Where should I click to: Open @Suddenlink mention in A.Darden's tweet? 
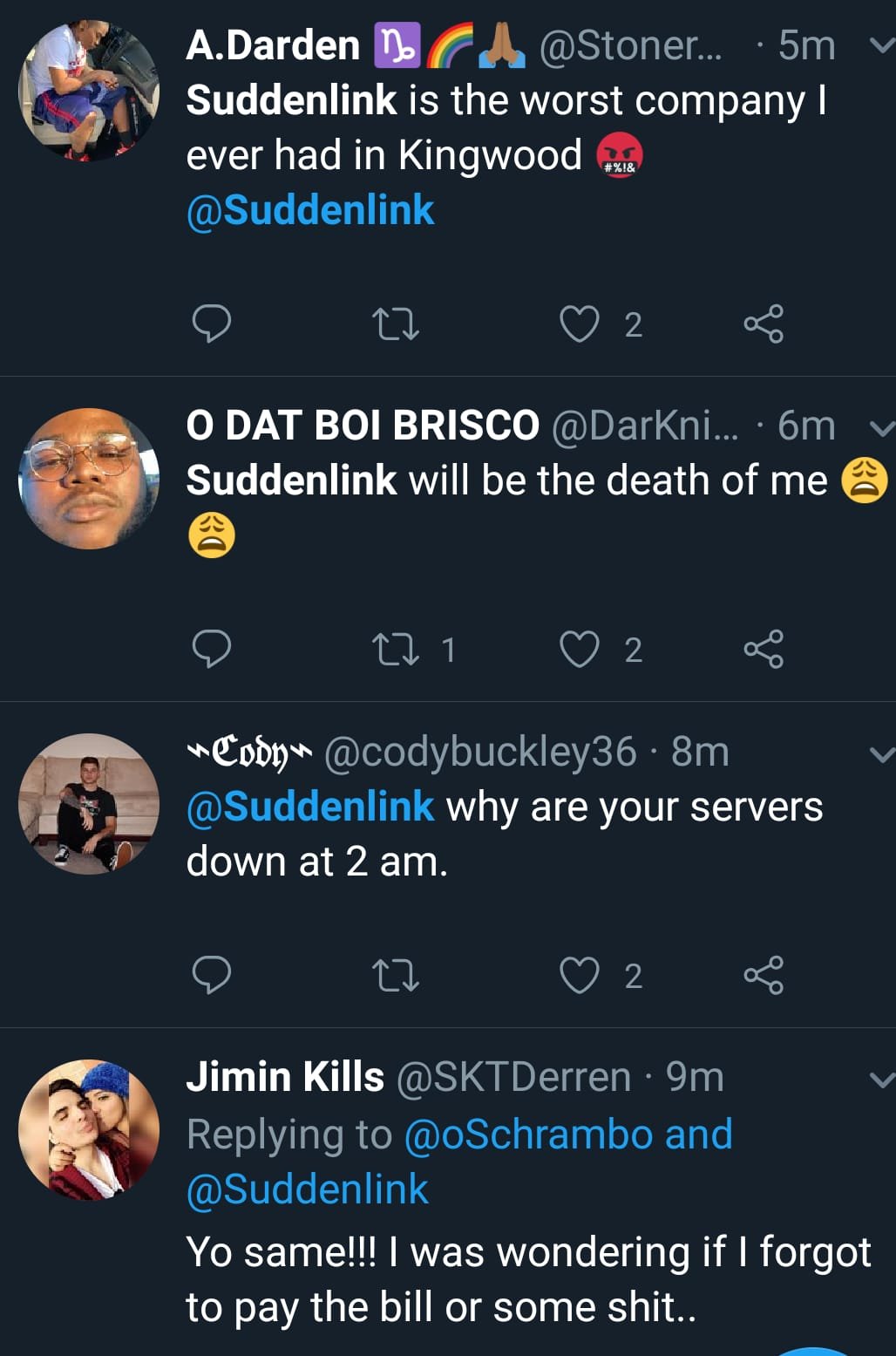[x=310, y=210]
